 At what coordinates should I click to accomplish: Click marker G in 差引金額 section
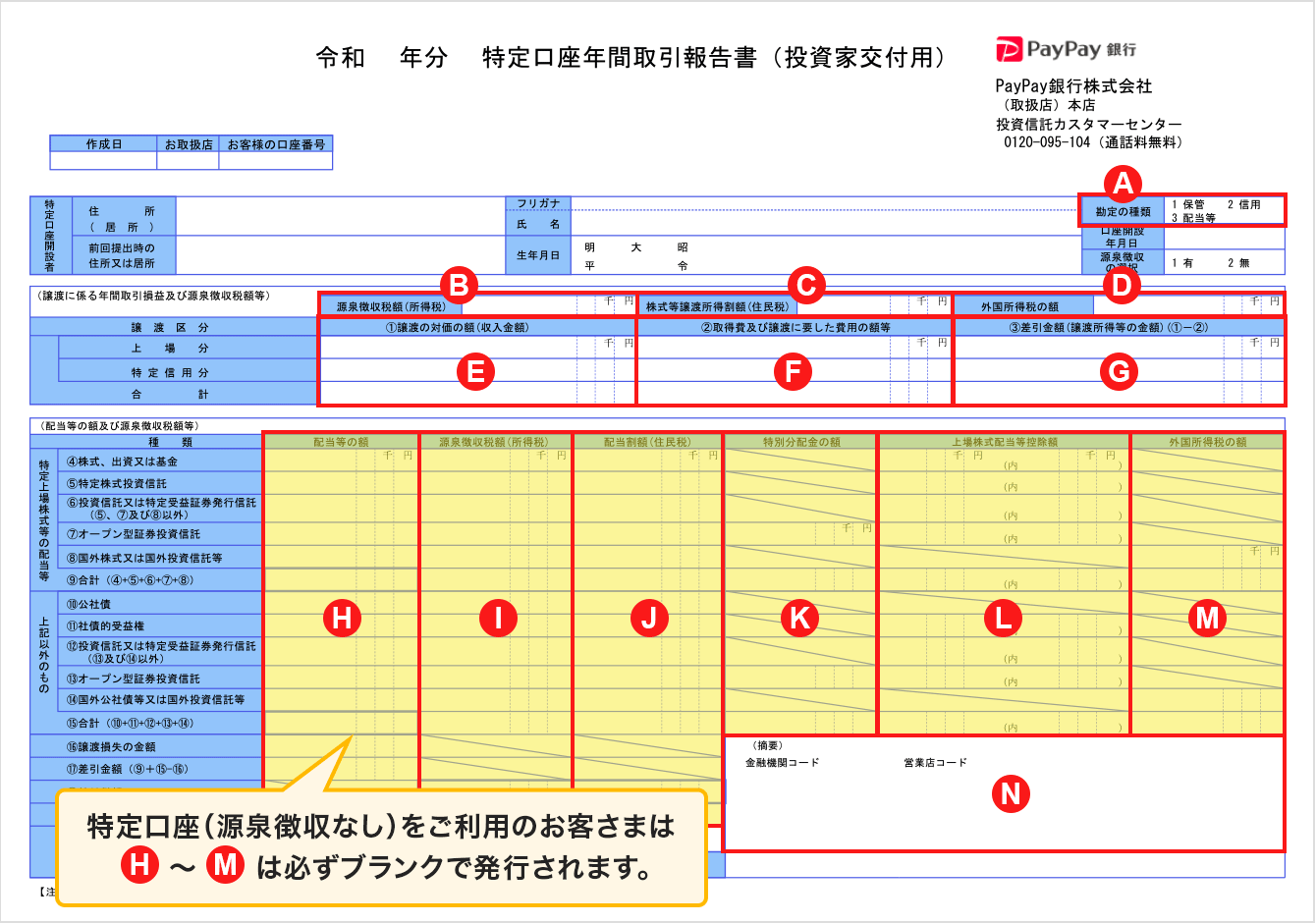point(1119,371)
